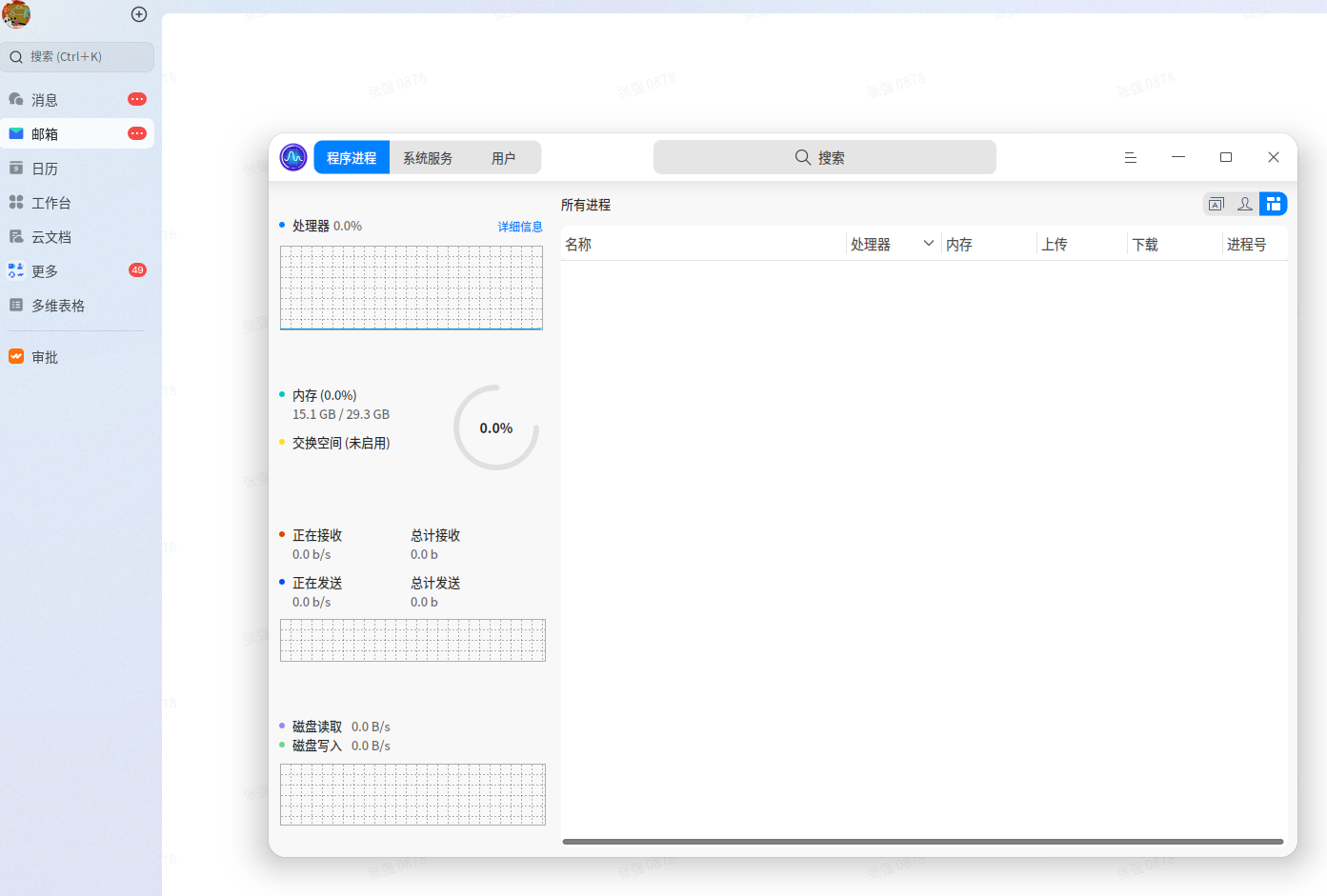Image resolution: width=1327 pixels, height=896 pixels.
Task: Show only applications in process list
Action: [x=1216, y=204]
